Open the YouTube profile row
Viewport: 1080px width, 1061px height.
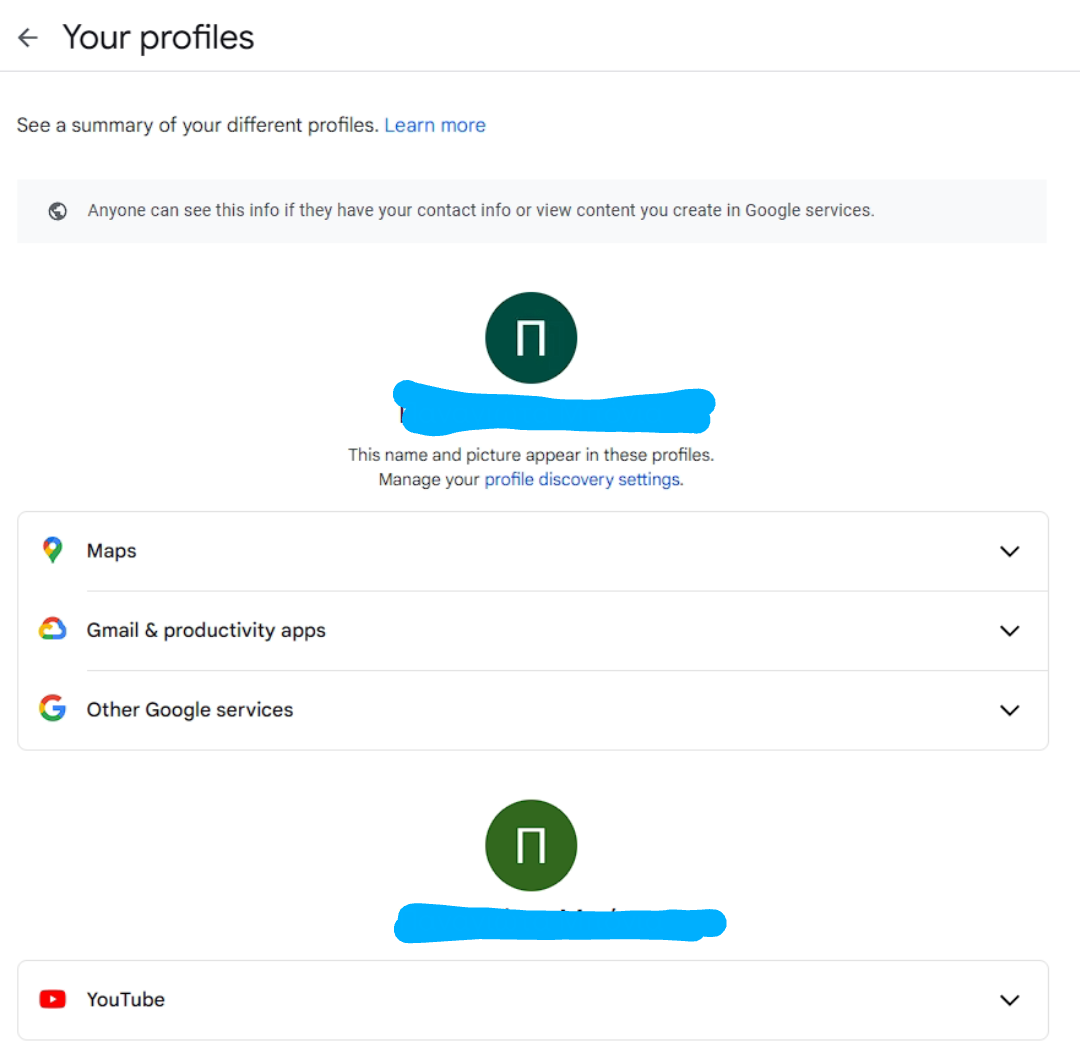(532, 1000)
